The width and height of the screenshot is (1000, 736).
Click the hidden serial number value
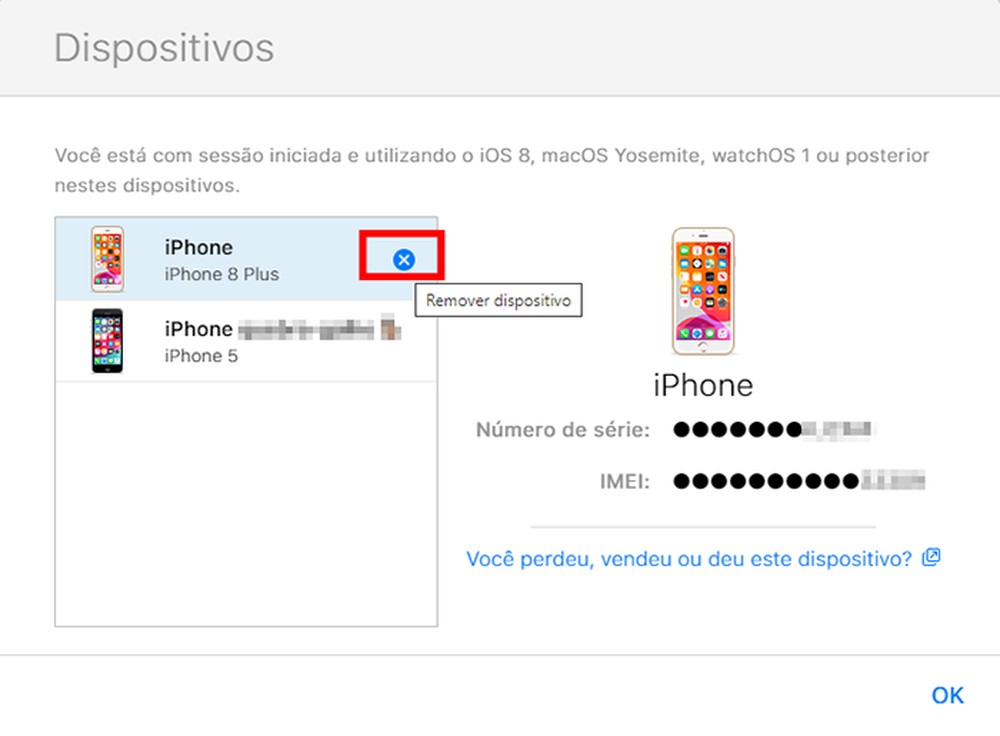point(773,429)
